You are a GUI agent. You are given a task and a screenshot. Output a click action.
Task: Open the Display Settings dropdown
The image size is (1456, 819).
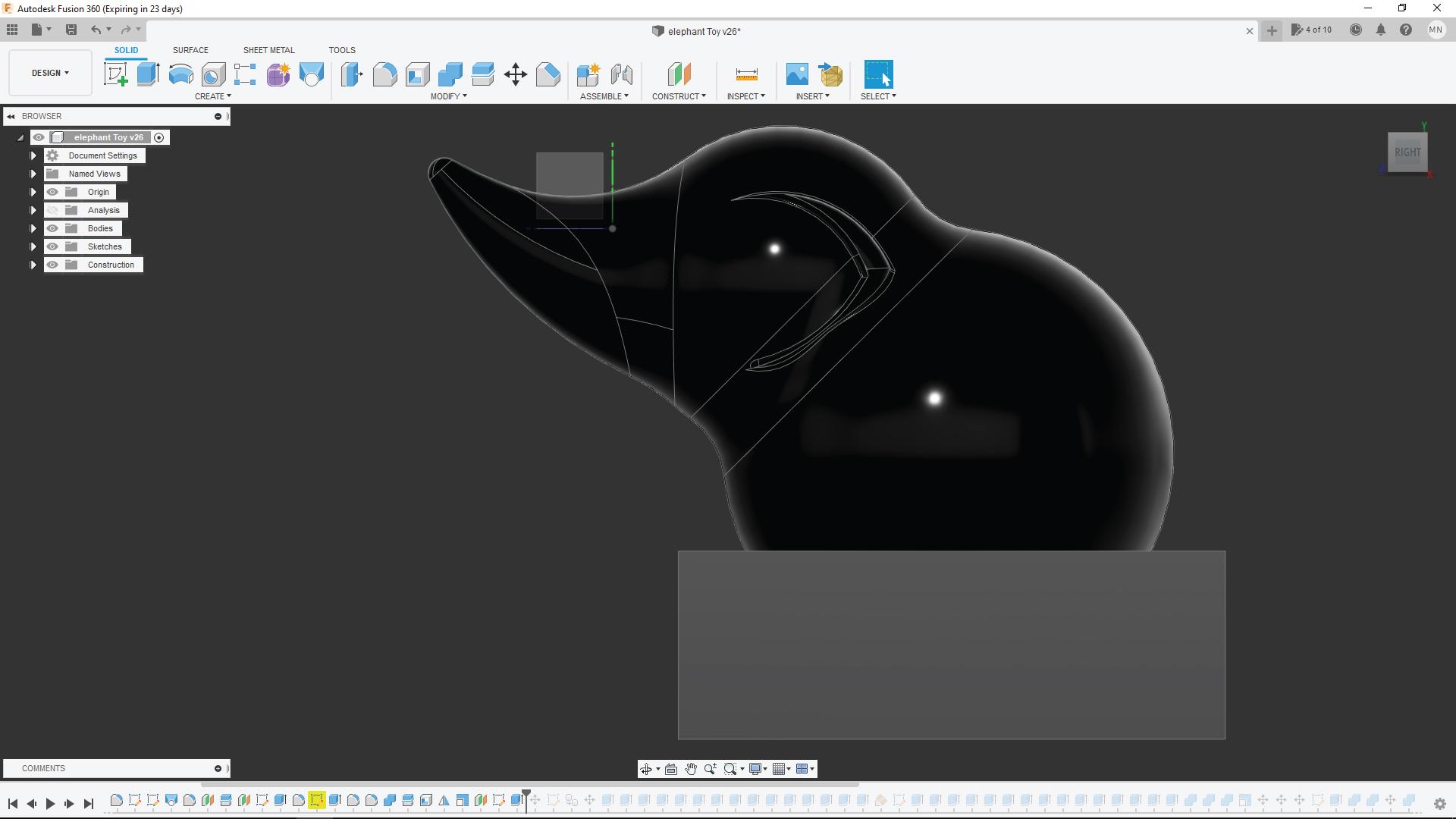coord(758,769)
